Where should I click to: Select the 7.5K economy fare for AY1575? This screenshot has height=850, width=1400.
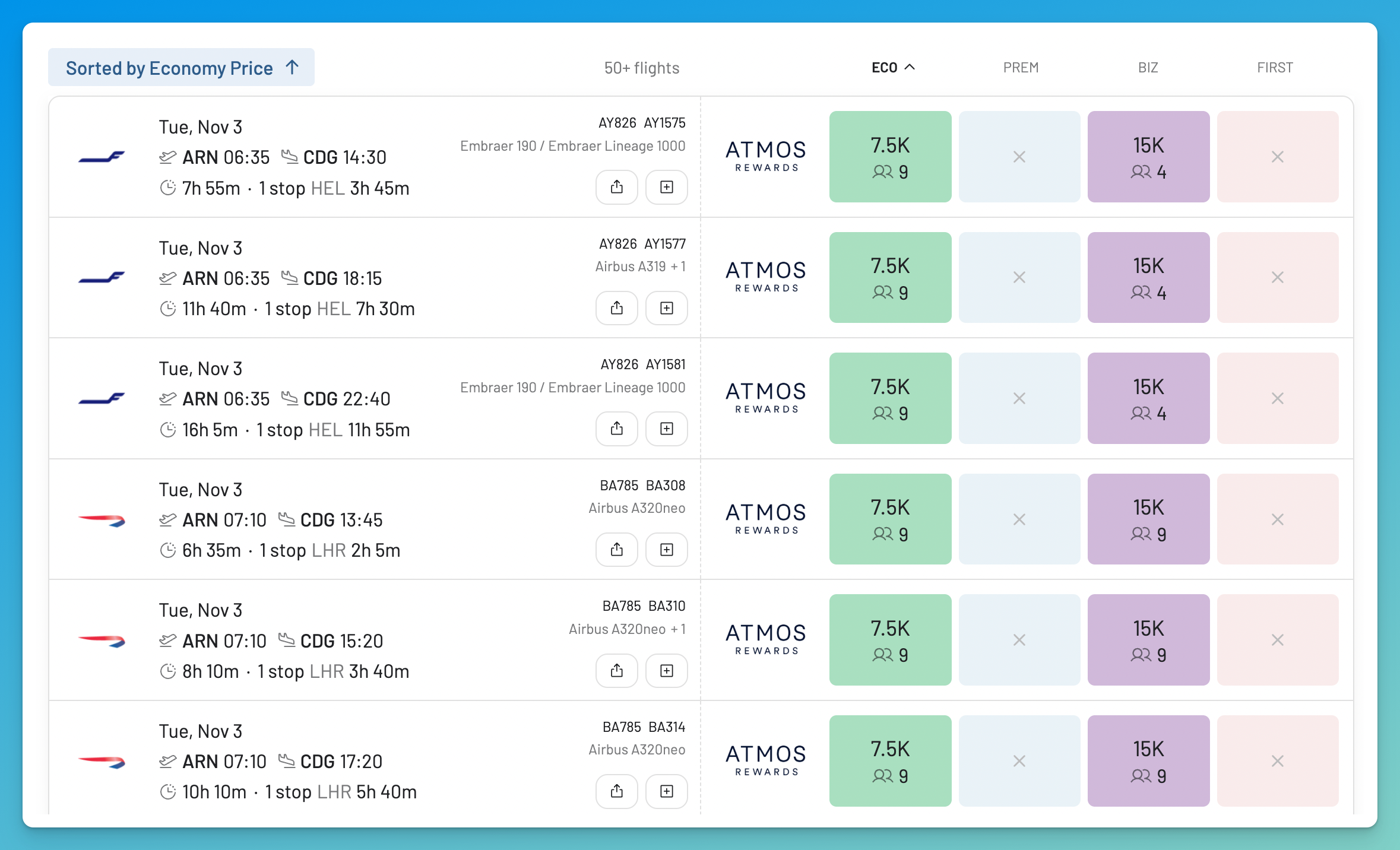coord(890,157)
